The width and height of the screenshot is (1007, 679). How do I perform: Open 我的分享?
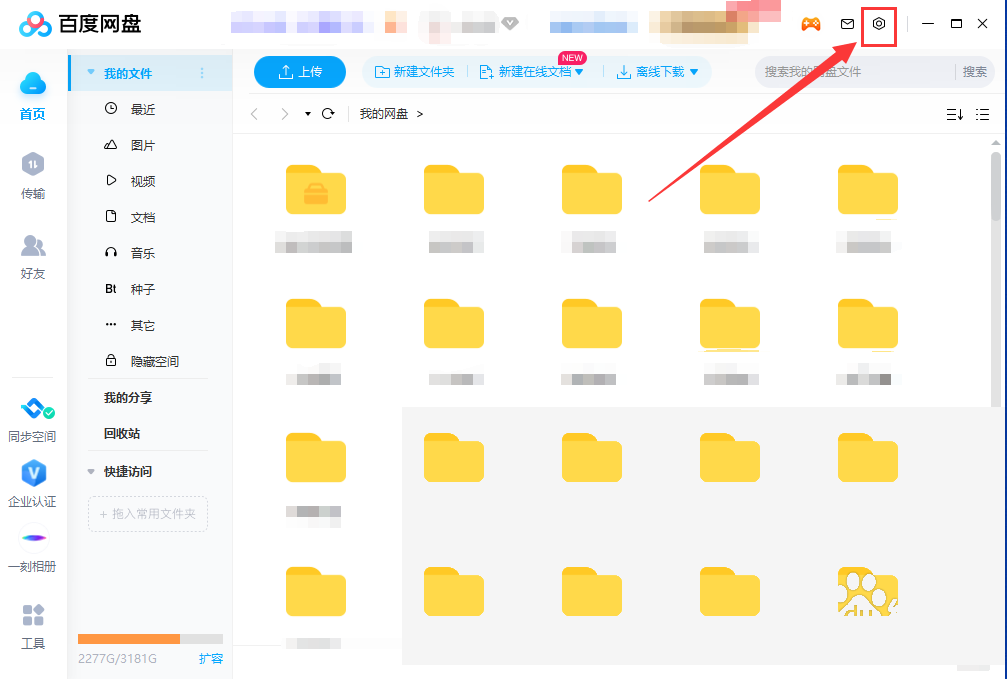[x=128, y=398]
